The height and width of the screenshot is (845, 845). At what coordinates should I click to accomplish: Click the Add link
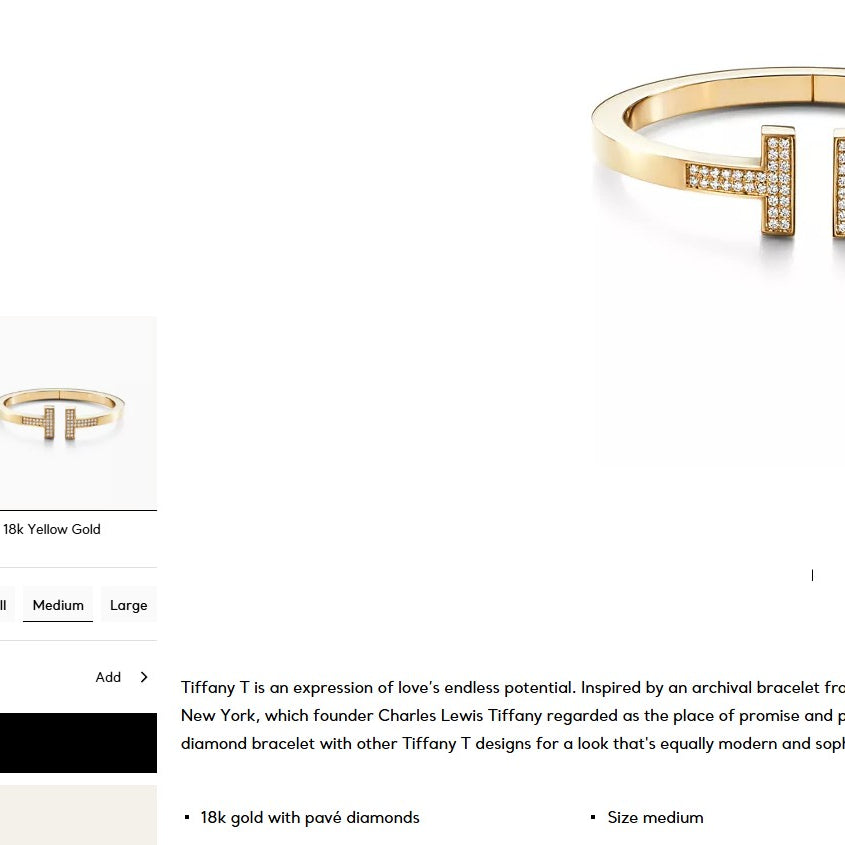(x=108, y=677)
